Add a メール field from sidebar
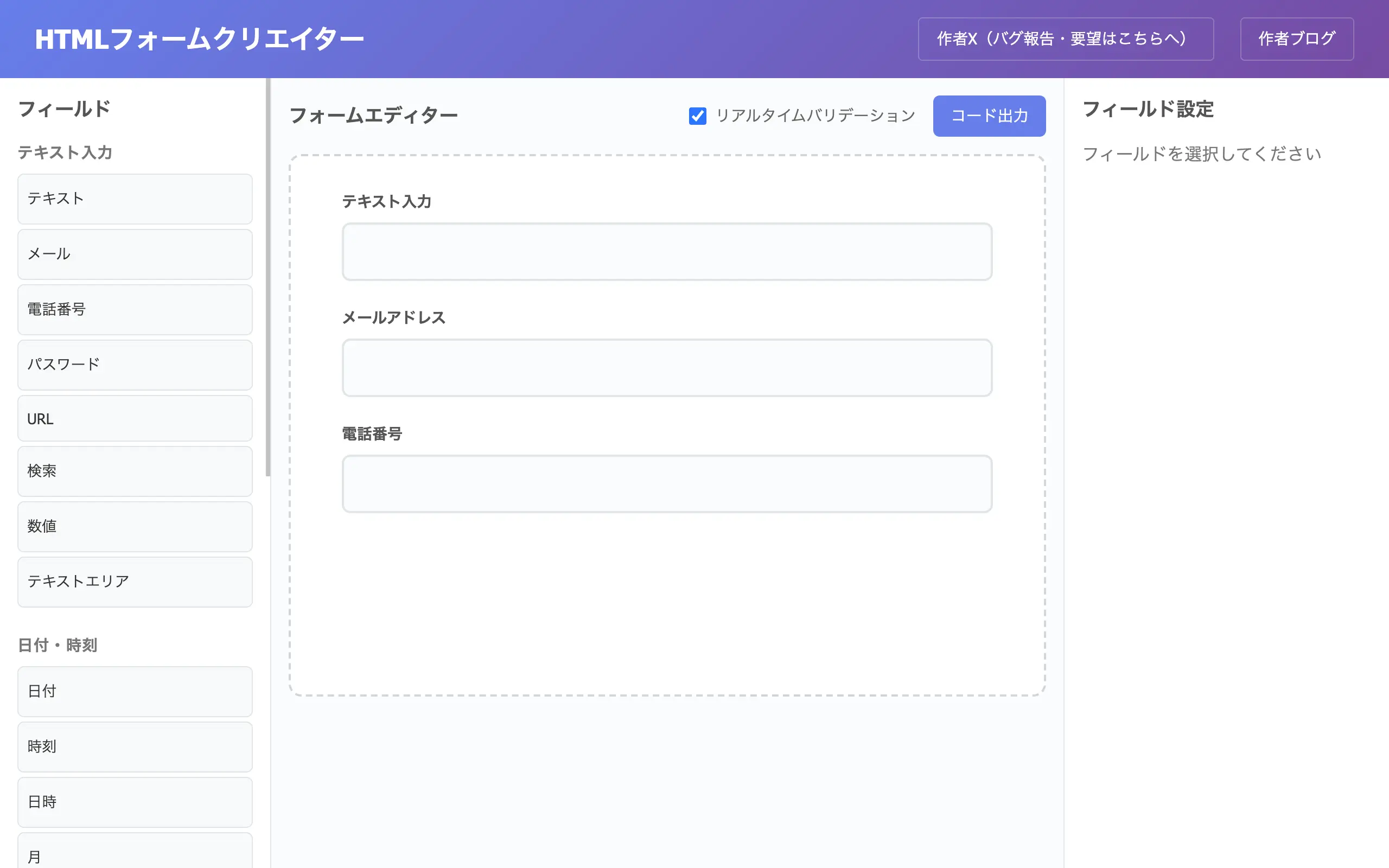Viewport: 1389px width, 868px height. pos(135,254)
